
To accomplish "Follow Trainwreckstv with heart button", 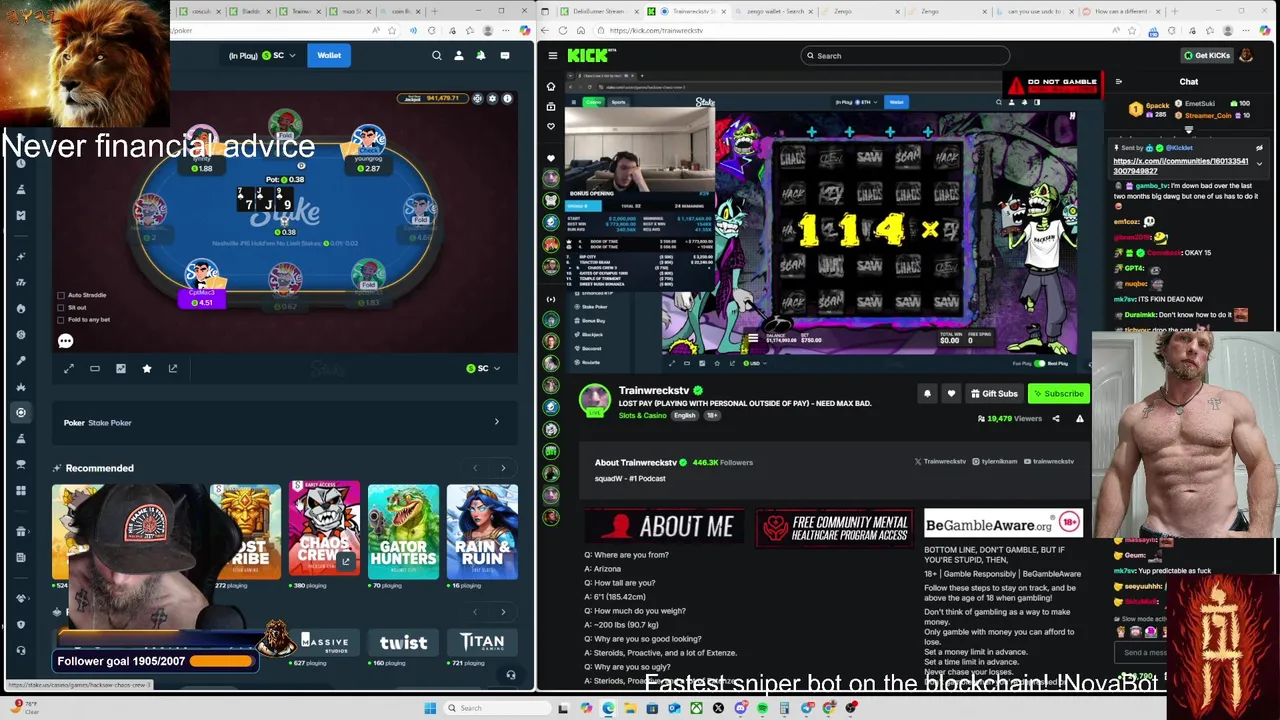I will pyautogui.click(x=951, y=394).
